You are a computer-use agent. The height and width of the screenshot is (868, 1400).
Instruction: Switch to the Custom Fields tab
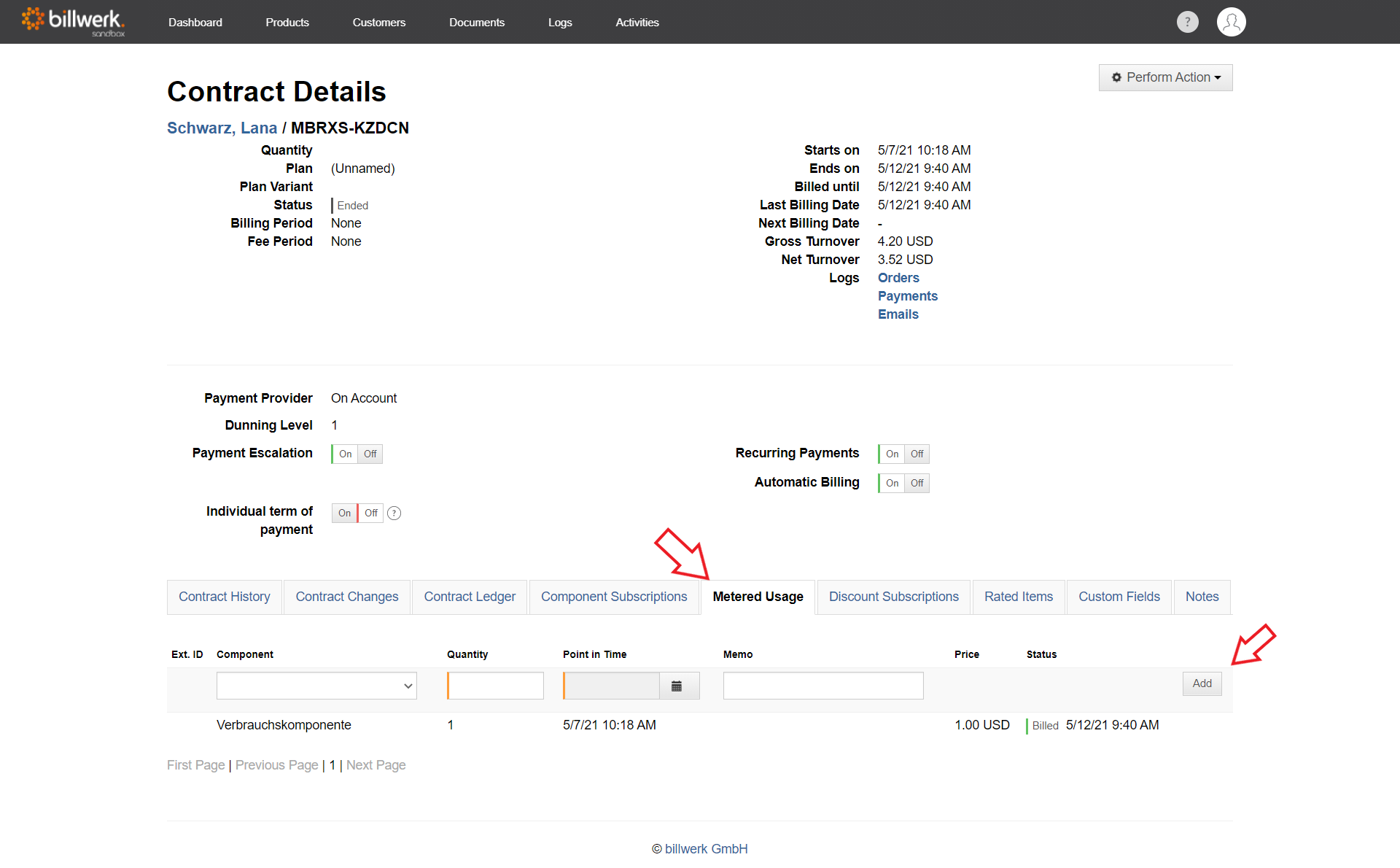click(1119, 597)
